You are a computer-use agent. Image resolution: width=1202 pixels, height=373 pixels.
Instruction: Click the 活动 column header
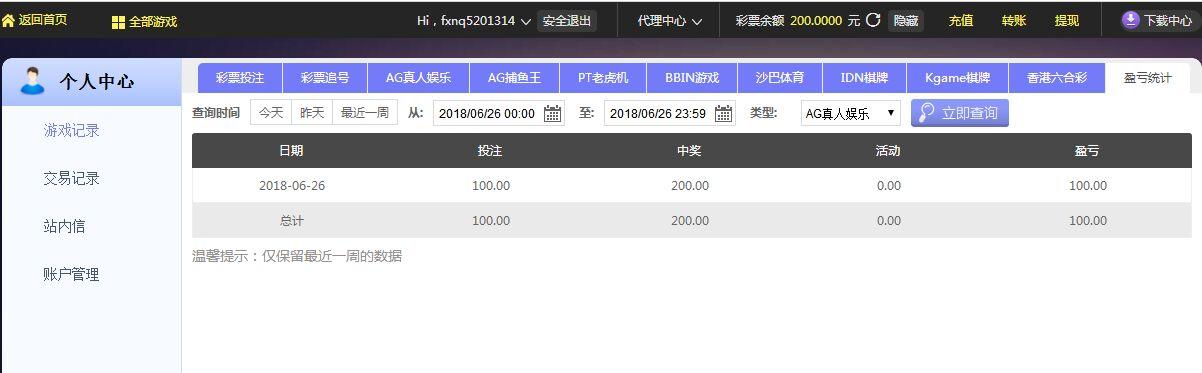pyautogui.click(x=888, y=151)
